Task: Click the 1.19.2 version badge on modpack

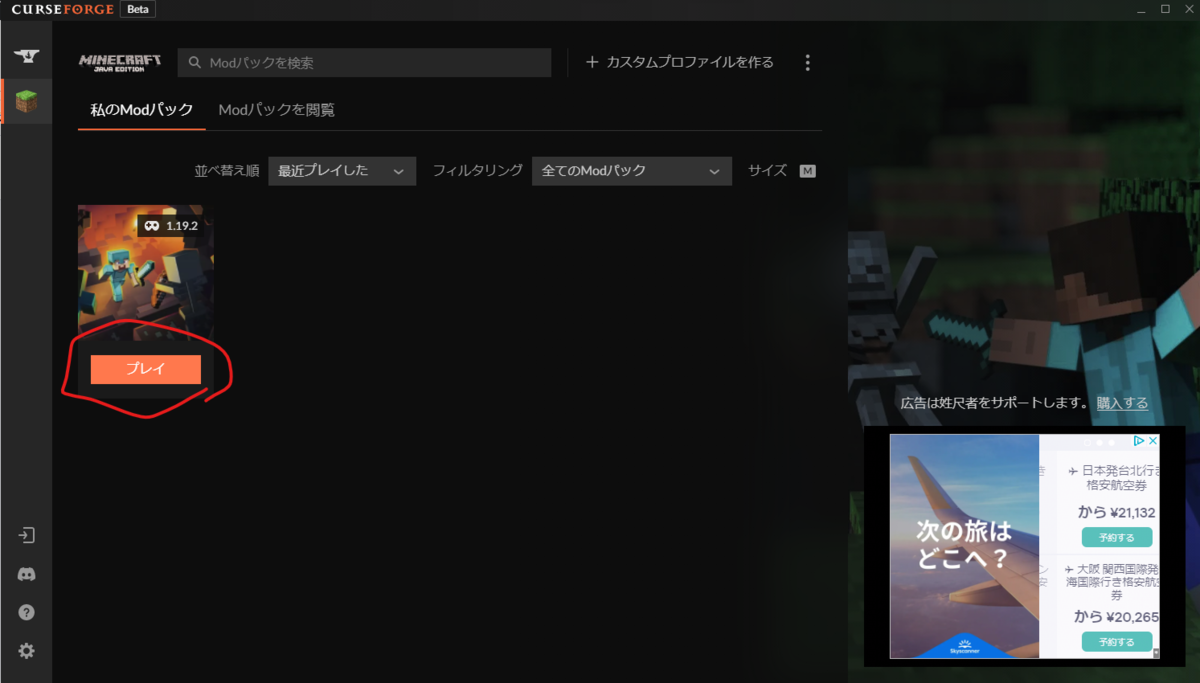Action: point(171,226)
